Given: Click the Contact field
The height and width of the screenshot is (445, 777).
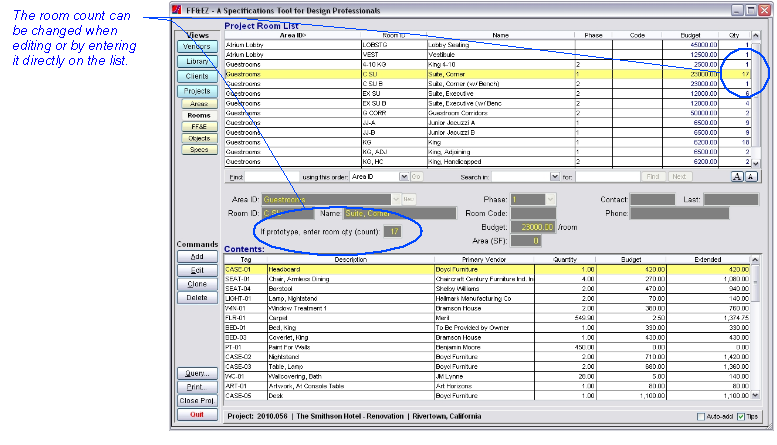Looking at the screenshot, I should point(652,199).
